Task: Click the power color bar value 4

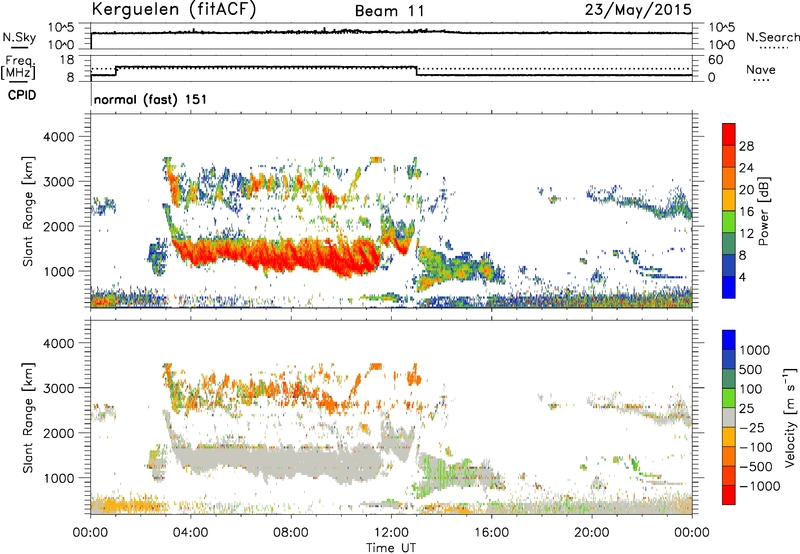Action: click(x=742, y=278)
